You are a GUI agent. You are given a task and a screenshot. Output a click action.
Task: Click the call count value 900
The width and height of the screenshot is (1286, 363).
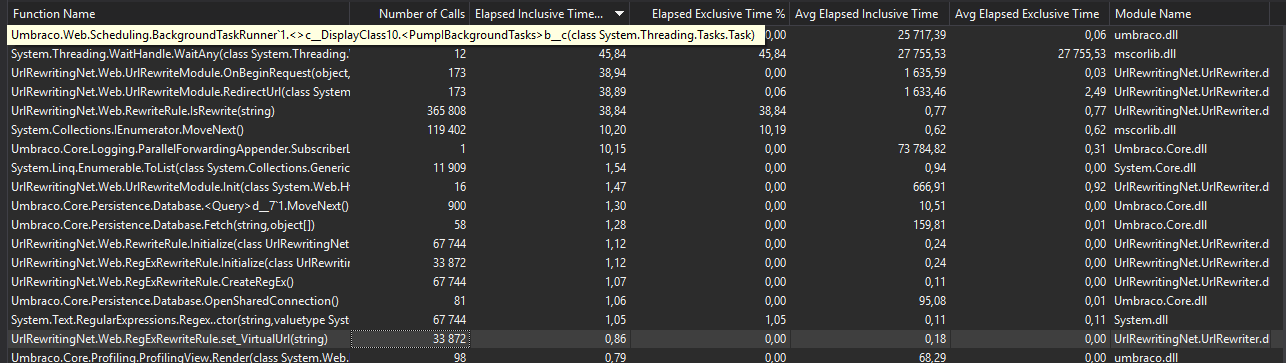point(456,205)
